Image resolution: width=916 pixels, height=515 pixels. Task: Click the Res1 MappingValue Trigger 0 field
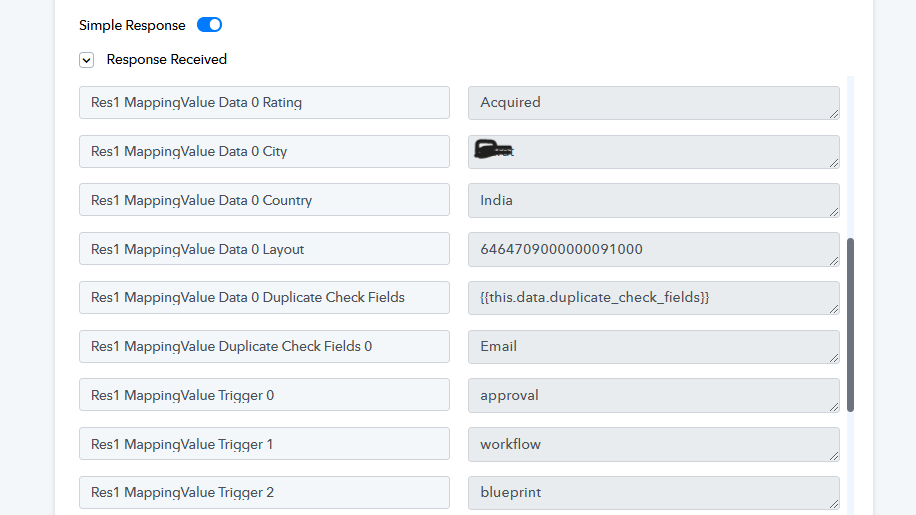pos(264,395)
